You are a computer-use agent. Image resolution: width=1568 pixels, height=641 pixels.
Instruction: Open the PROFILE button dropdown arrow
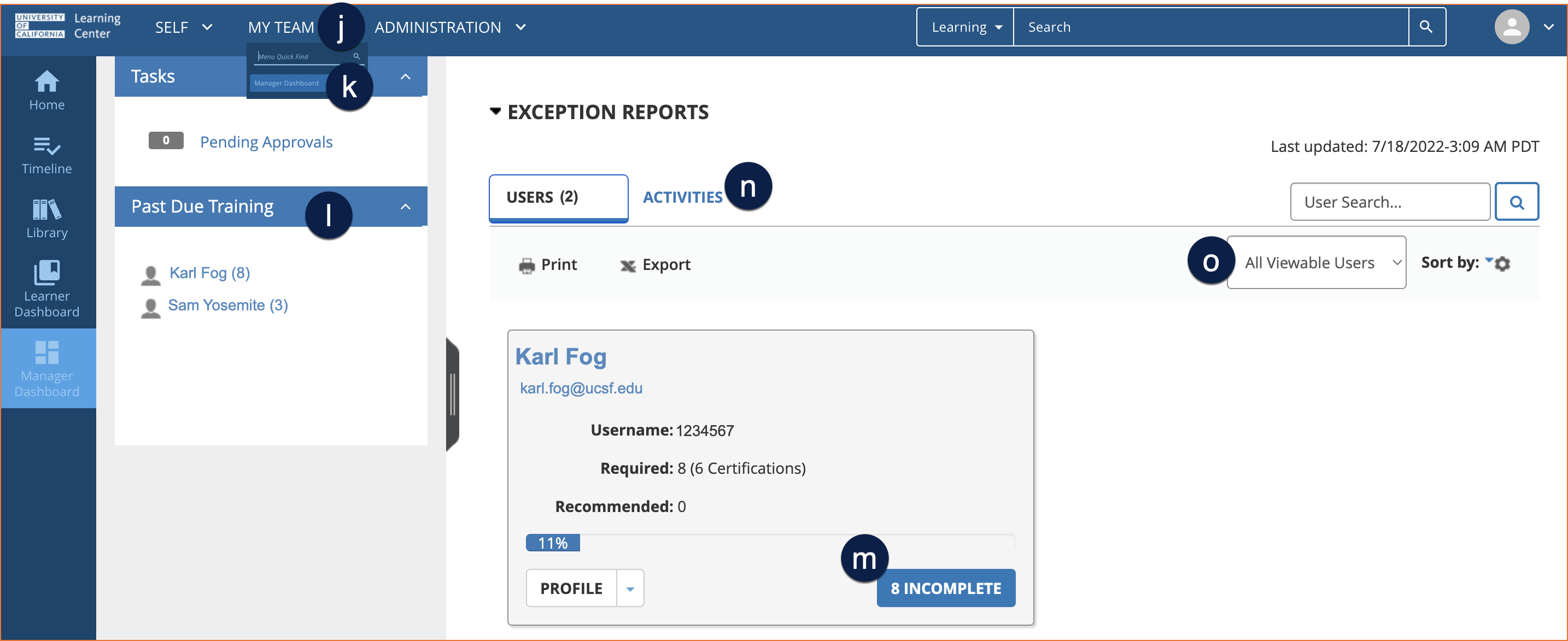coord(630,588)
